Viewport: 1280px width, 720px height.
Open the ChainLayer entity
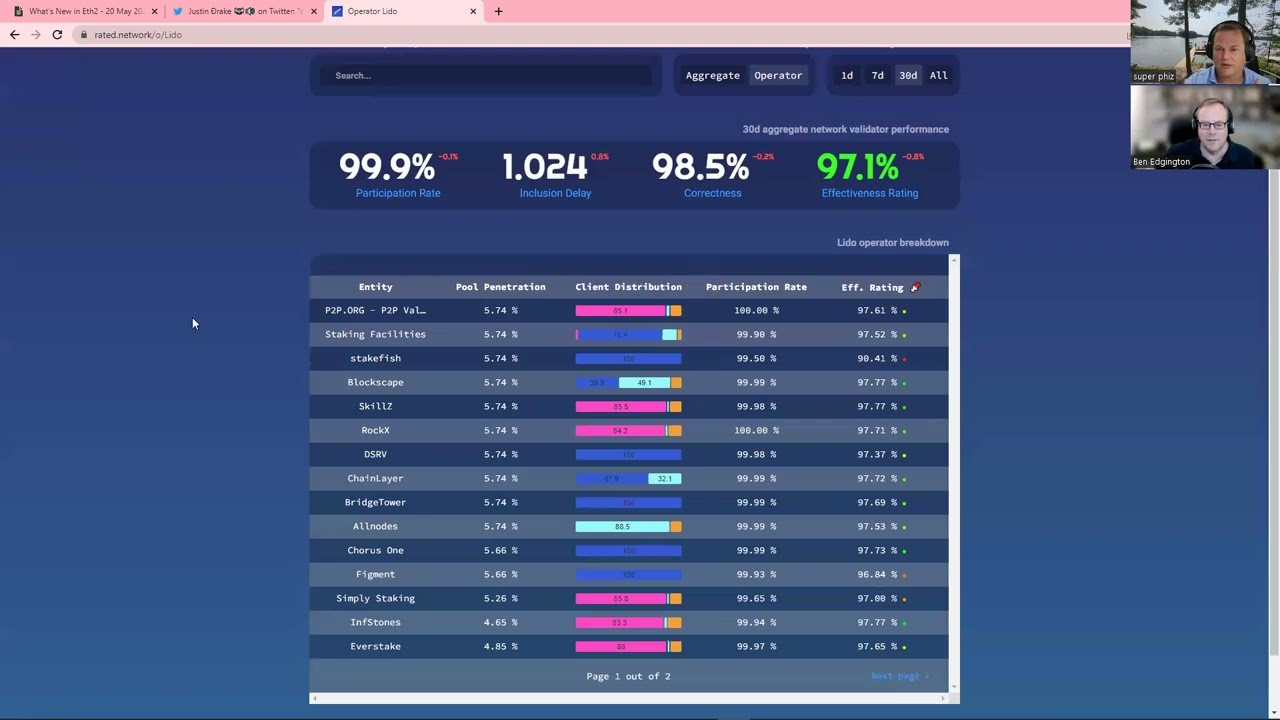[375, 478]
